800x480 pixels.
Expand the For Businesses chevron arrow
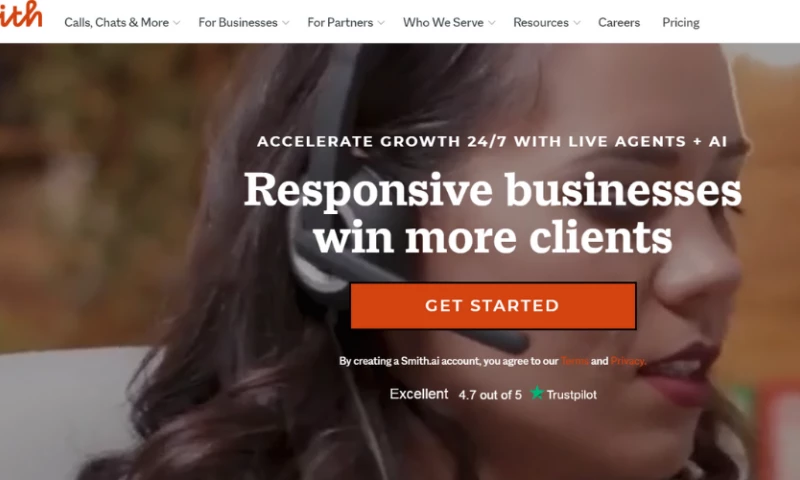pyautogui.click(x=285, y=23)
